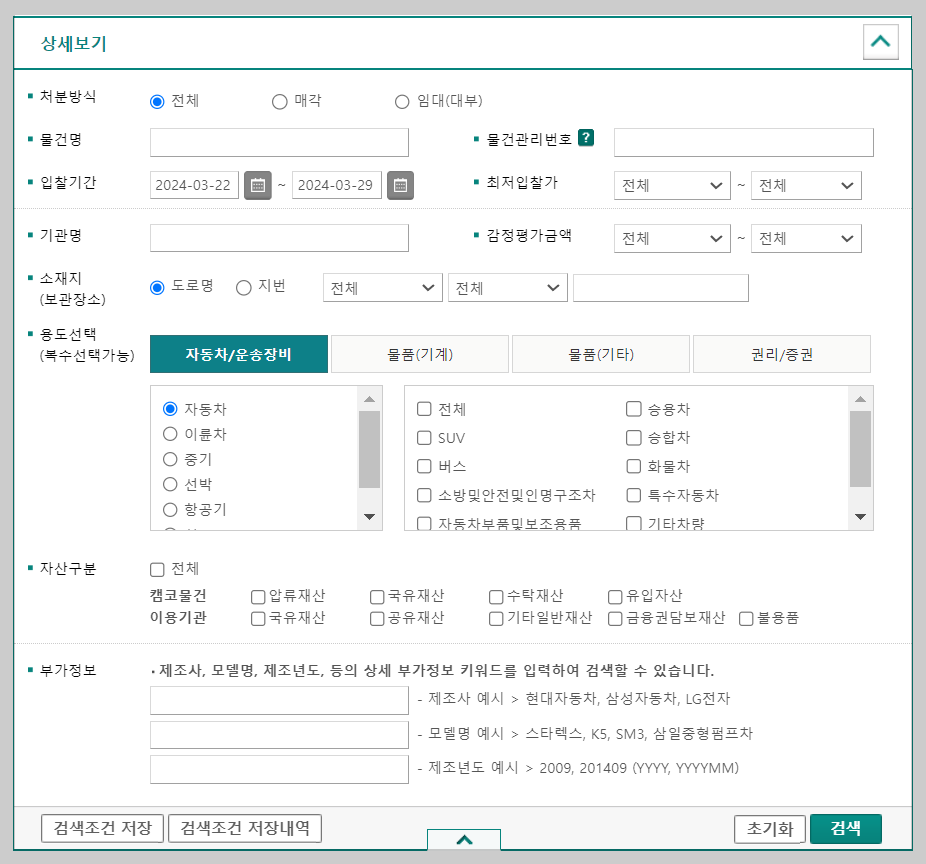Open the 감정평가금액 lower bound dropdown
This screenshot has height=864, width=926.
tap(671, 238)
